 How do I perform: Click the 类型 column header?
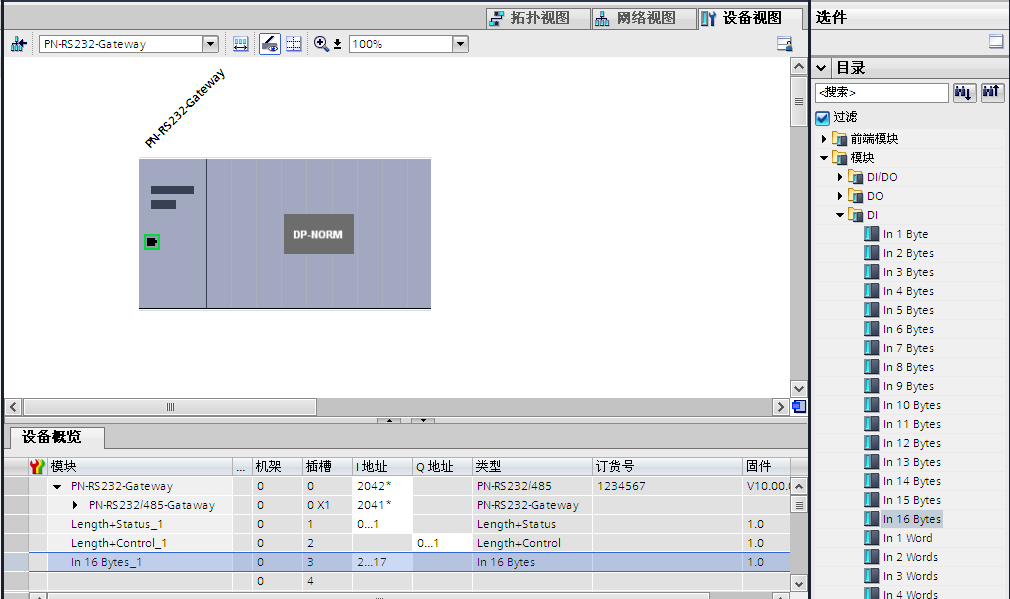point(532,466)
